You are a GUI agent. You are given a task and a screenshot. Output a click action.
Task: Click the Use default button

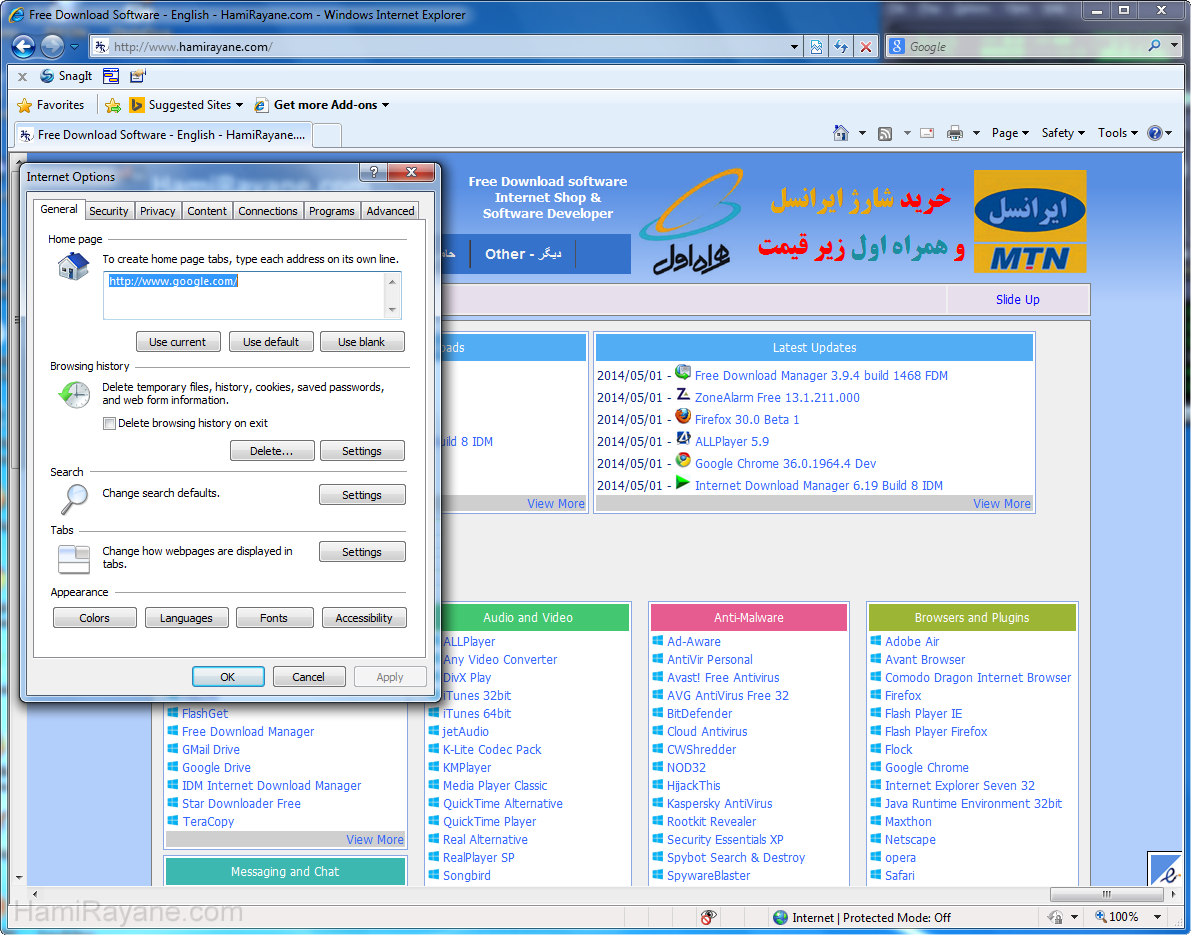pyautogui.click(x=271, y=342)
